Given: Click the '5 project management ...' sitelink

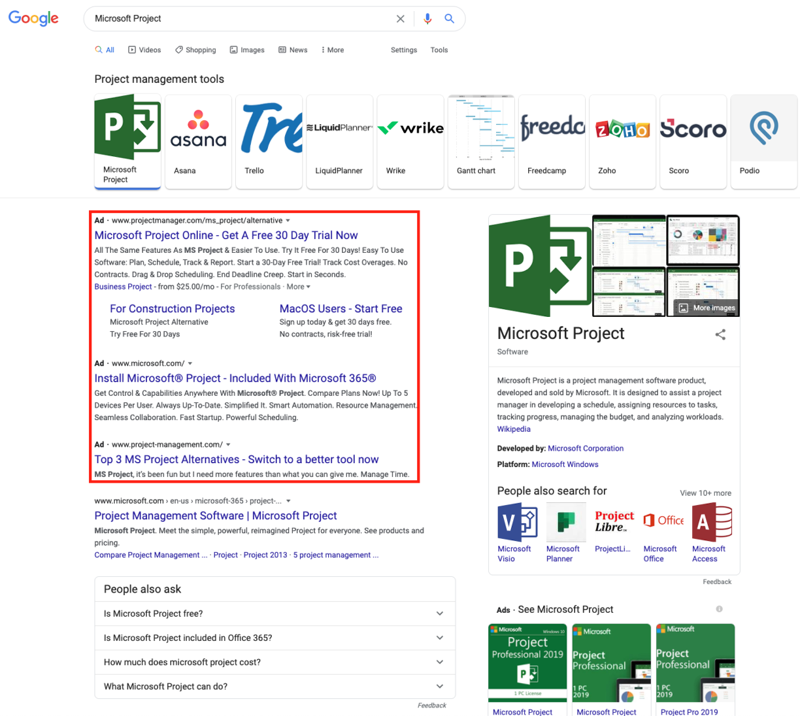Looking at the screenshot, I should pos(336,555).
